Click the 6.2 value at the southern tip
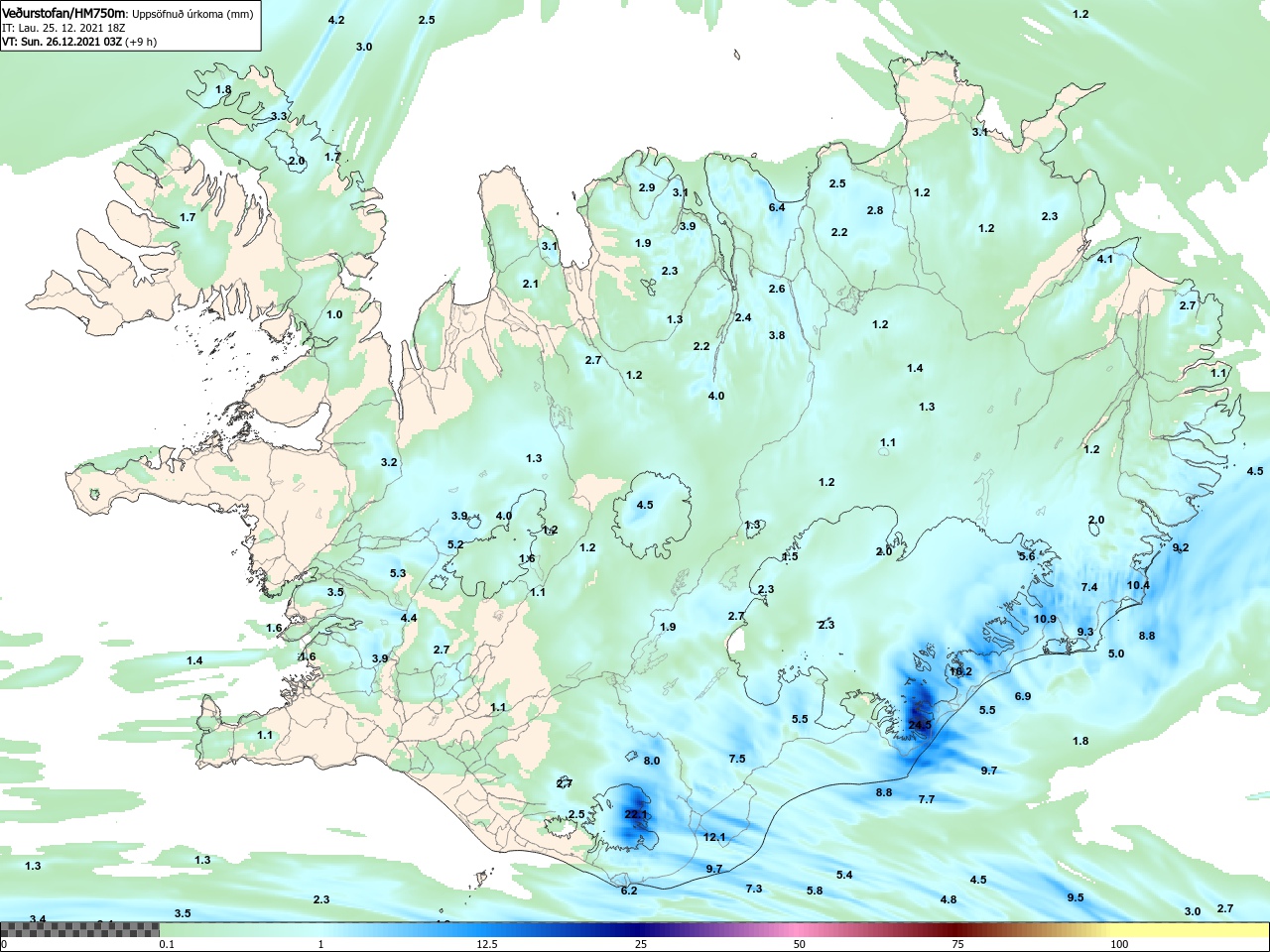 (629, 891)
